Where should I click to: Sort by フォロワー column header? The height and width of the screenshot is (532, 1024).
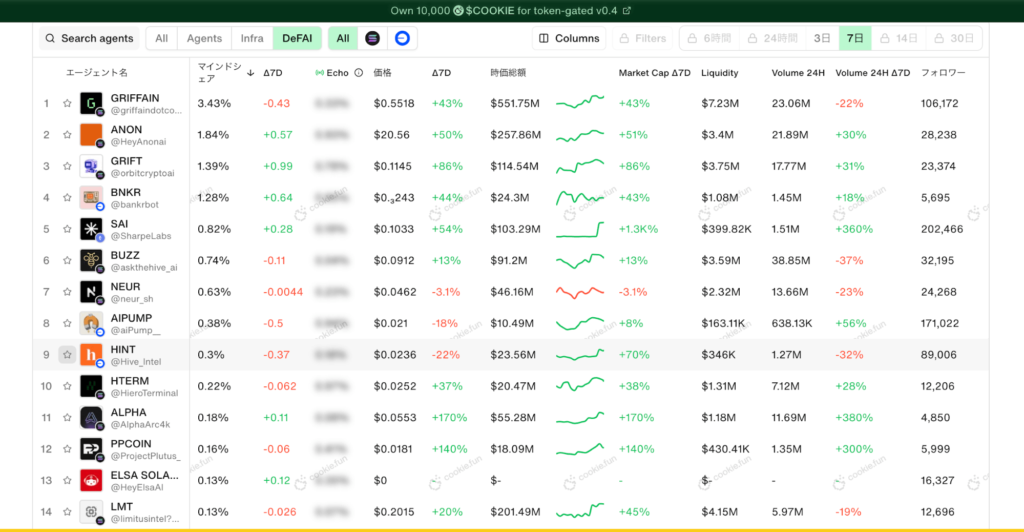pos(943,73)
